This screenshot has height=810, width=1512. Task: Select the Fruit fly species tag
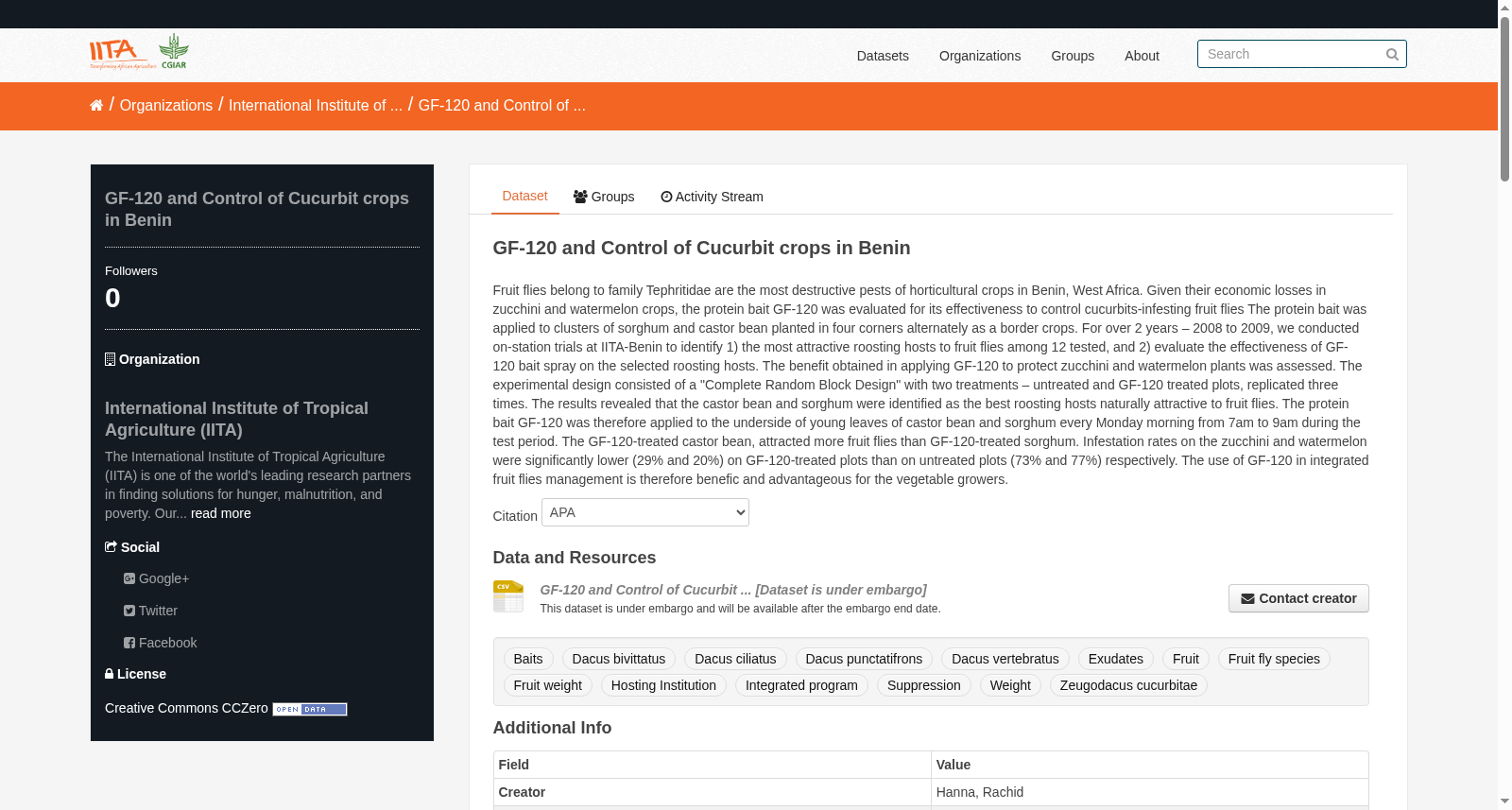coord(1274,659)
